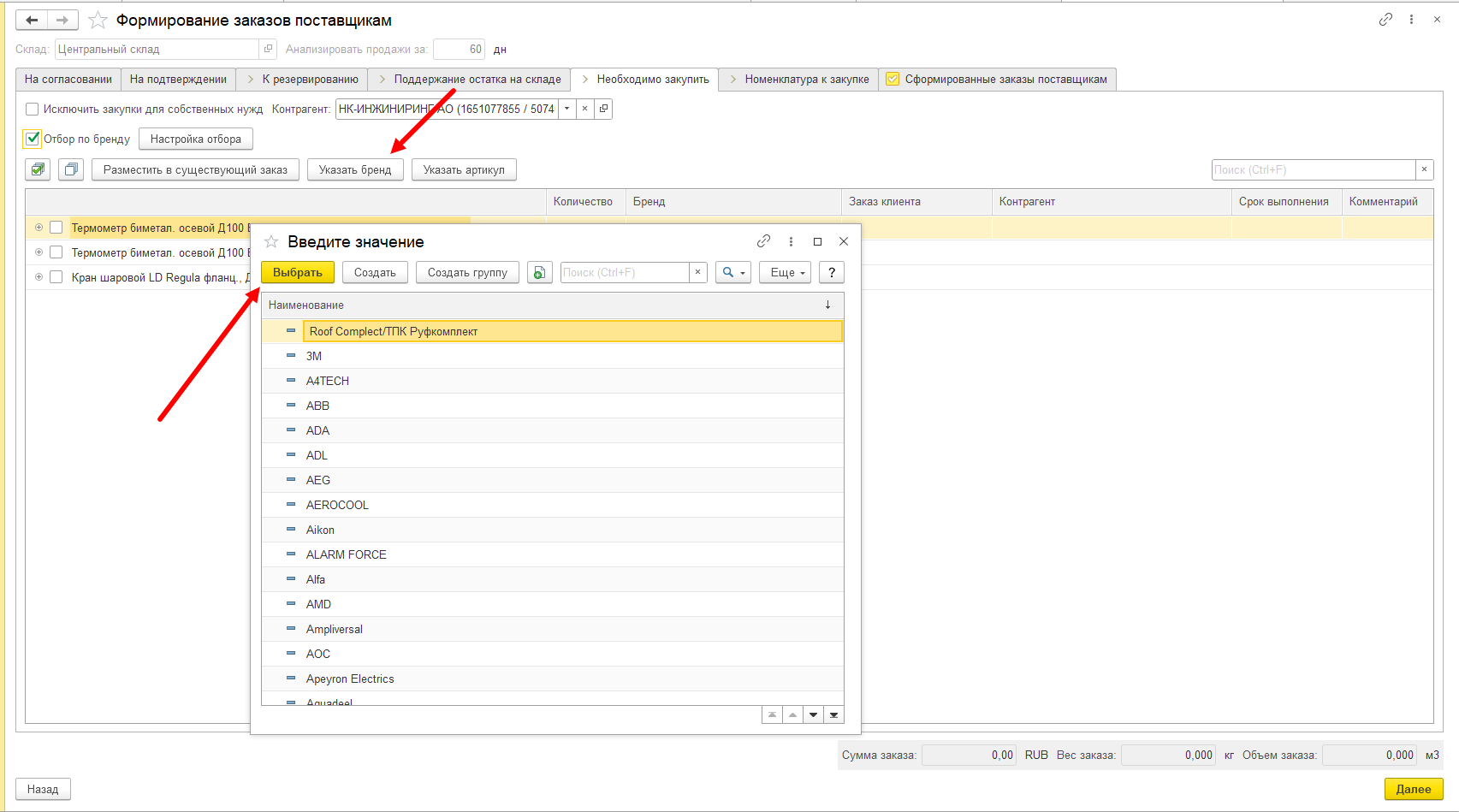Check Кран шаровой LD Regula row
This screenshot has width=1459, height=812.
point(56,277)
